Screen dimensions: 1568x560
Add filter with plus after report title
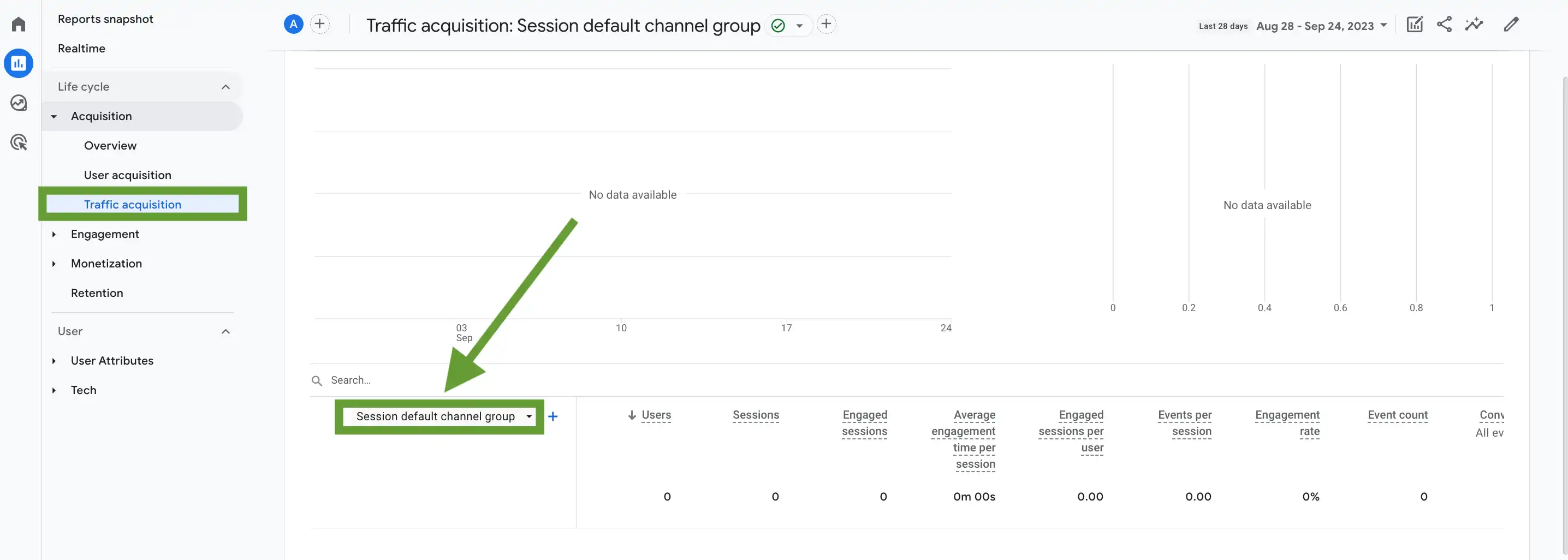tap(826, 25)
